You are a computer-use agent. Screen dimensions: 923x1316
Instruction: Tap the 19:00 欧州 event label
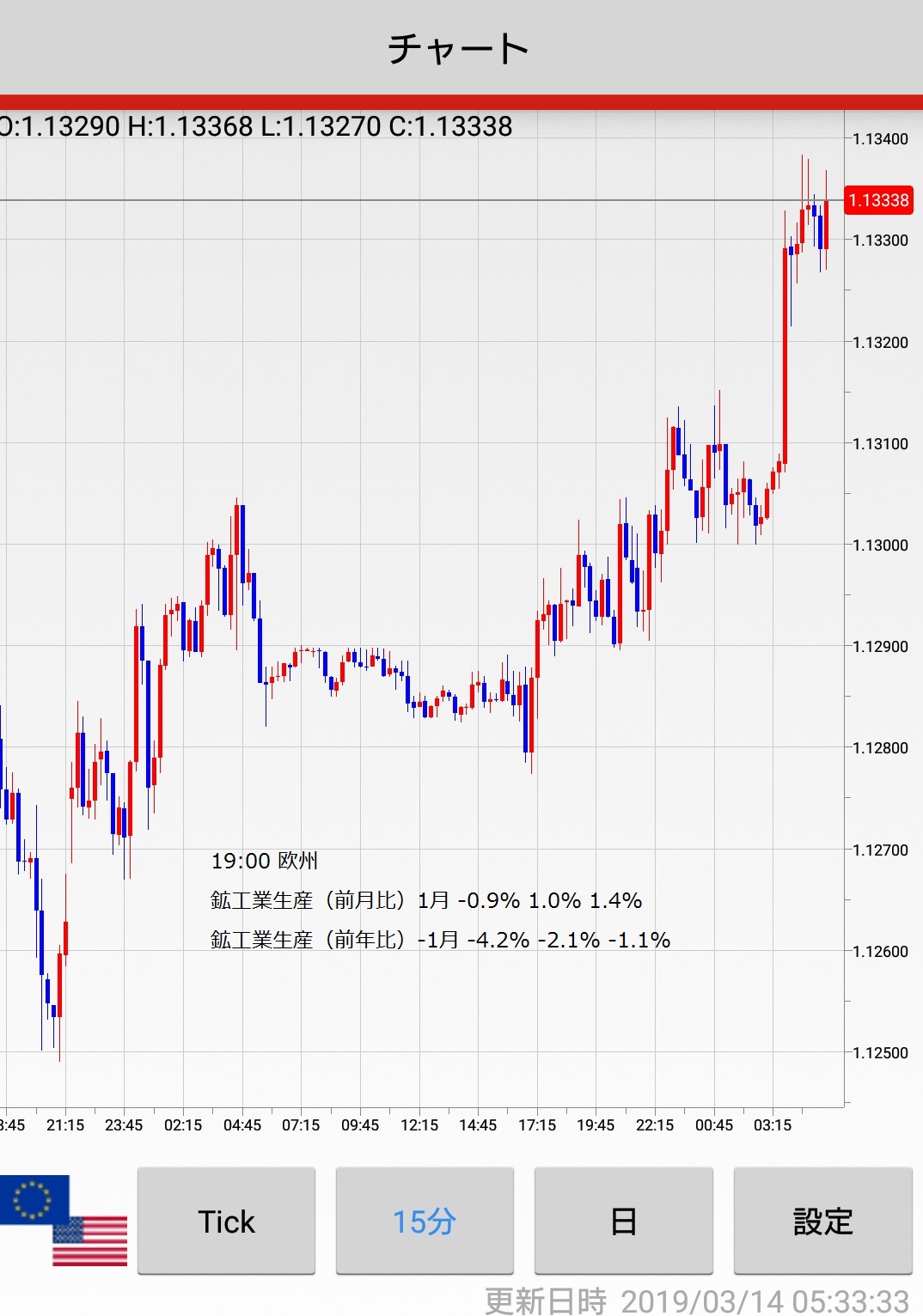click(x=265, y=861)
